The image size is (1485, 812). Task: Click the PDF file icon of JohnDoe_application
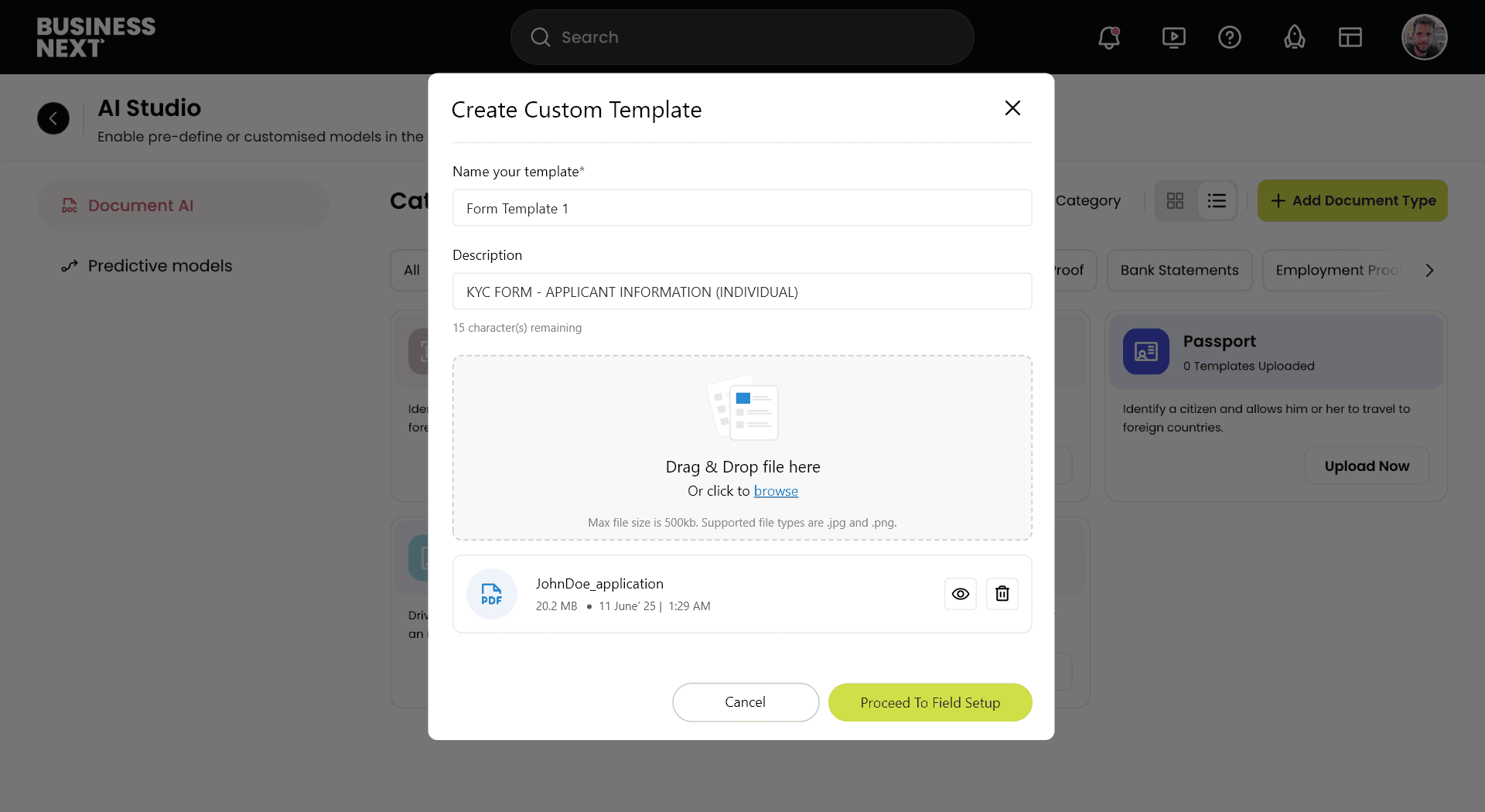pyautogui.click(x=491, y=594)
